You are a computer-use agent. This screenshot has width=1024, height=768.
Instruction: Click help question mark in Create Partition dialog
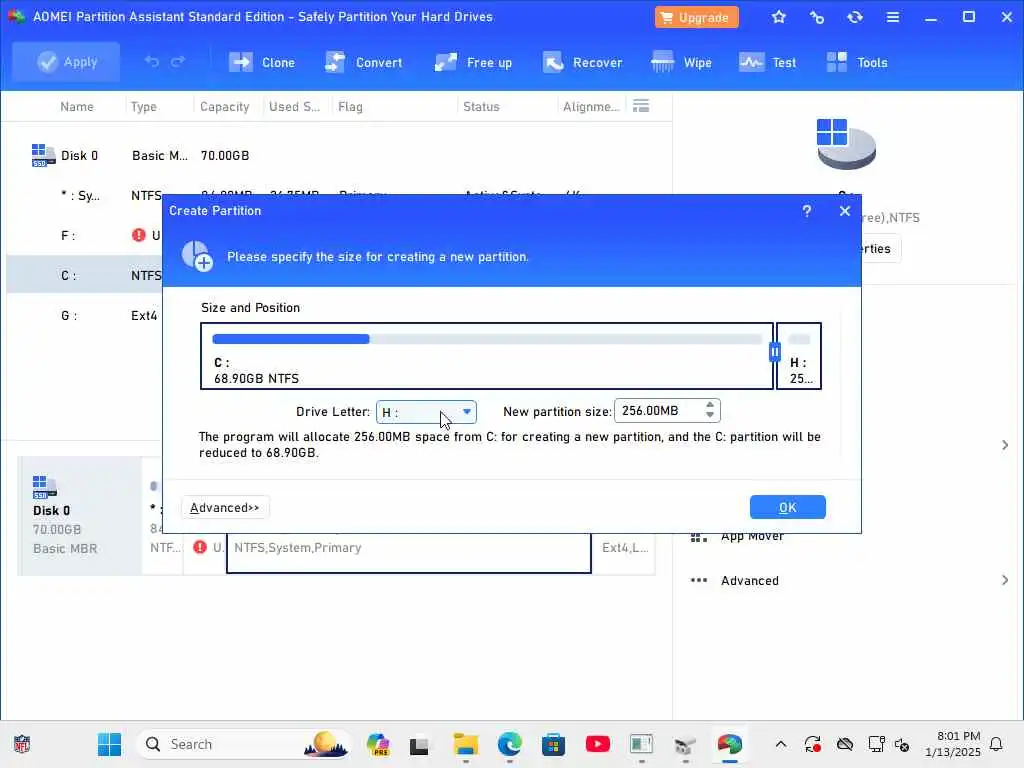(807, 211)
